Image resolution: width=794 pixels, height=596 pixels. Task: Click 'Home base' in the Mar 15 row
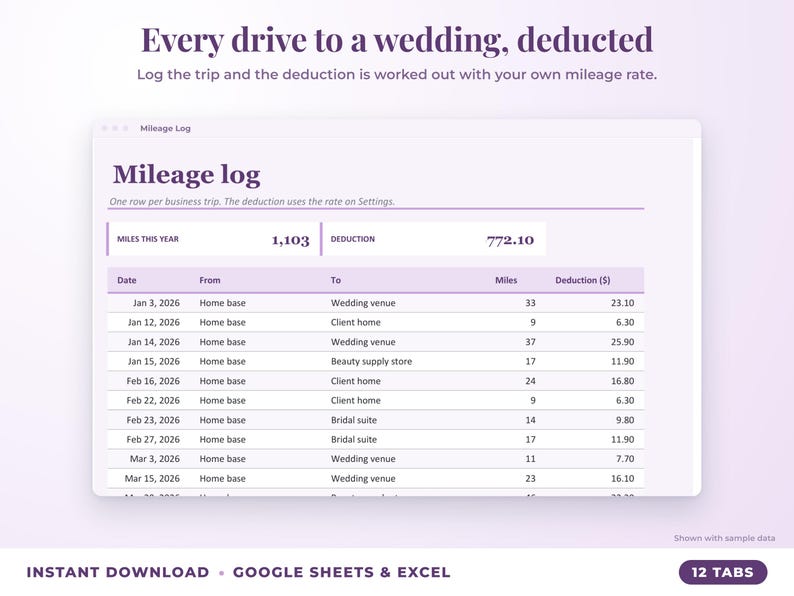(222, 478)
